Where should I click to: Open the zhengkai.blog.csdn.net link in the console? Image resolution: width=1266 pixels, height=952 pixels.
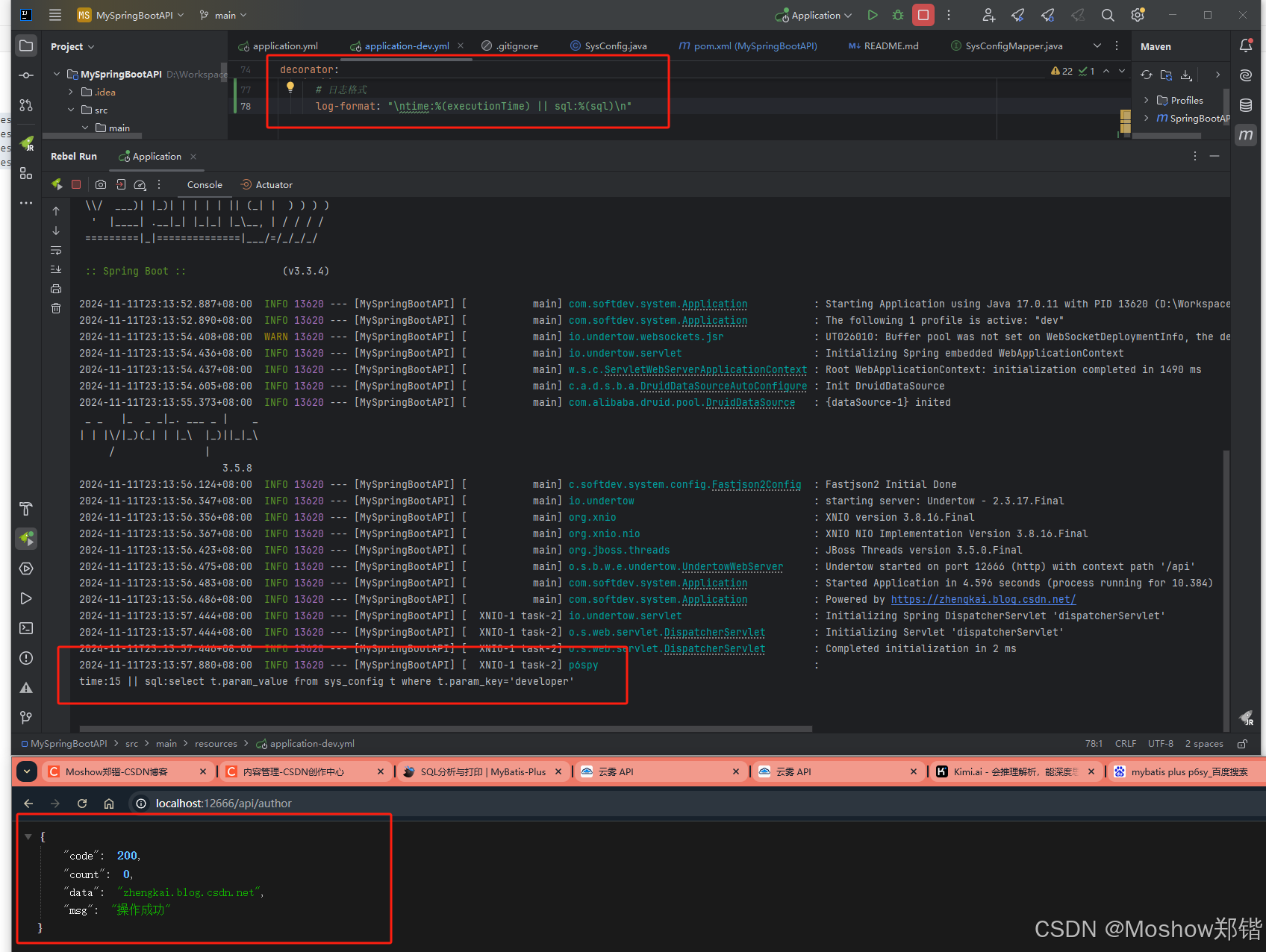coord(983,599)
